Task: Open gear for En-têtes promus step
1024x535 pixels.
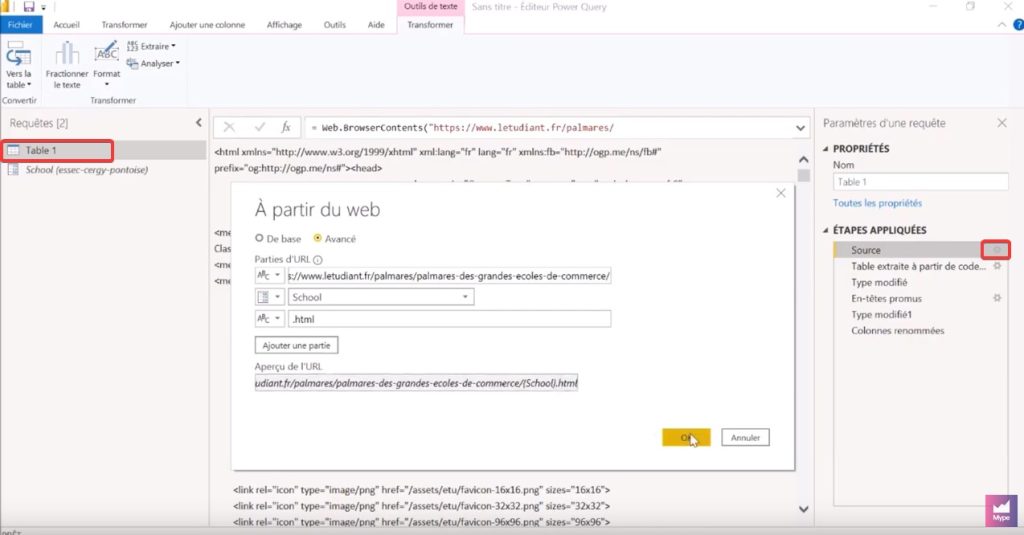Action: [x=997, y=298]
